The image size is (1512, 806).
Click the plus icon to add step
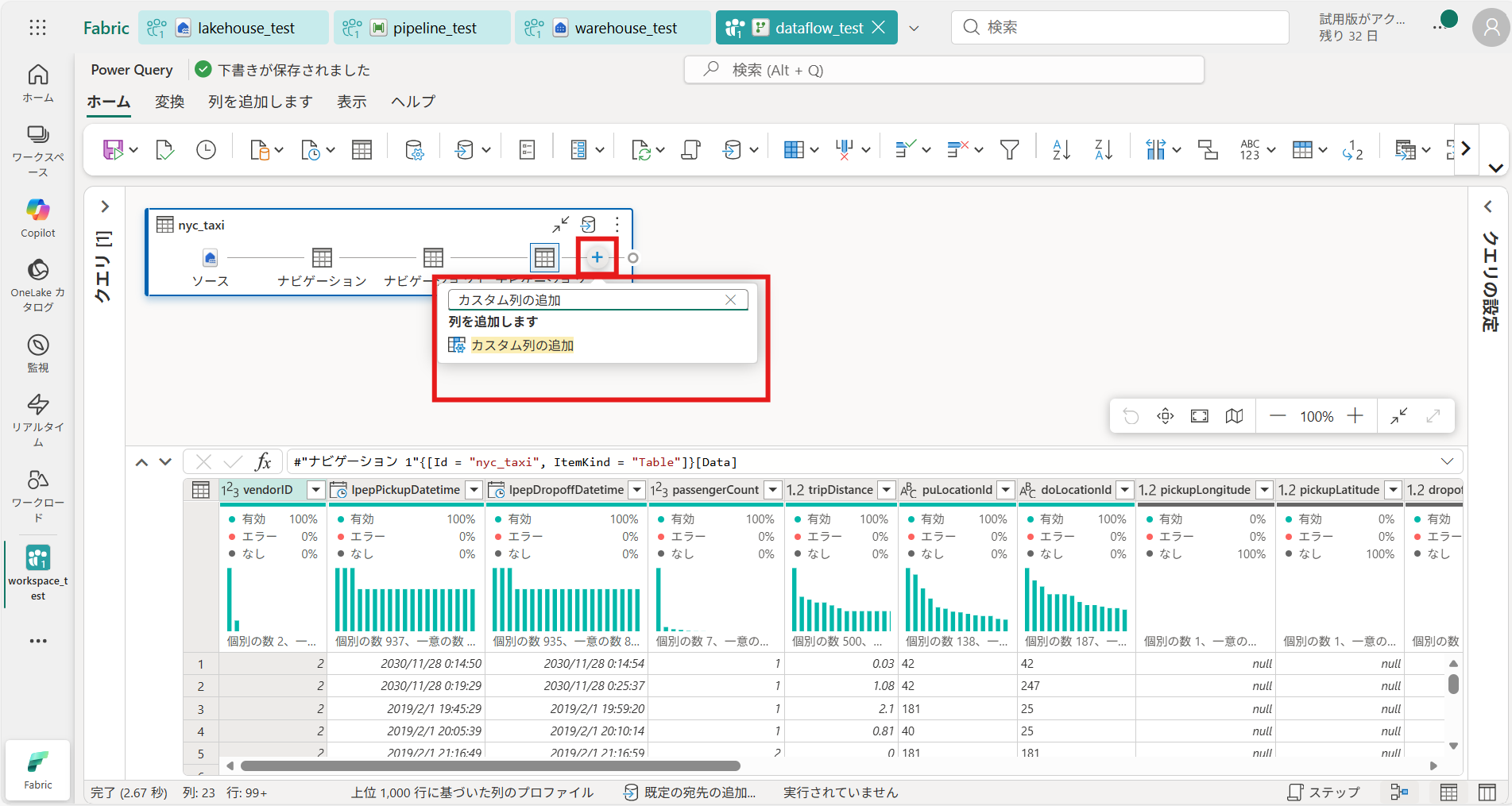[597, 257]
